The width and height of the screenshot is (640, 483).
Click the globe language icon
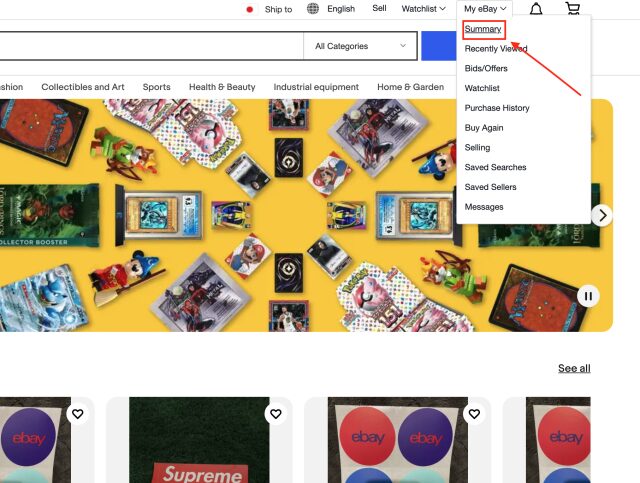pos(313,9)
